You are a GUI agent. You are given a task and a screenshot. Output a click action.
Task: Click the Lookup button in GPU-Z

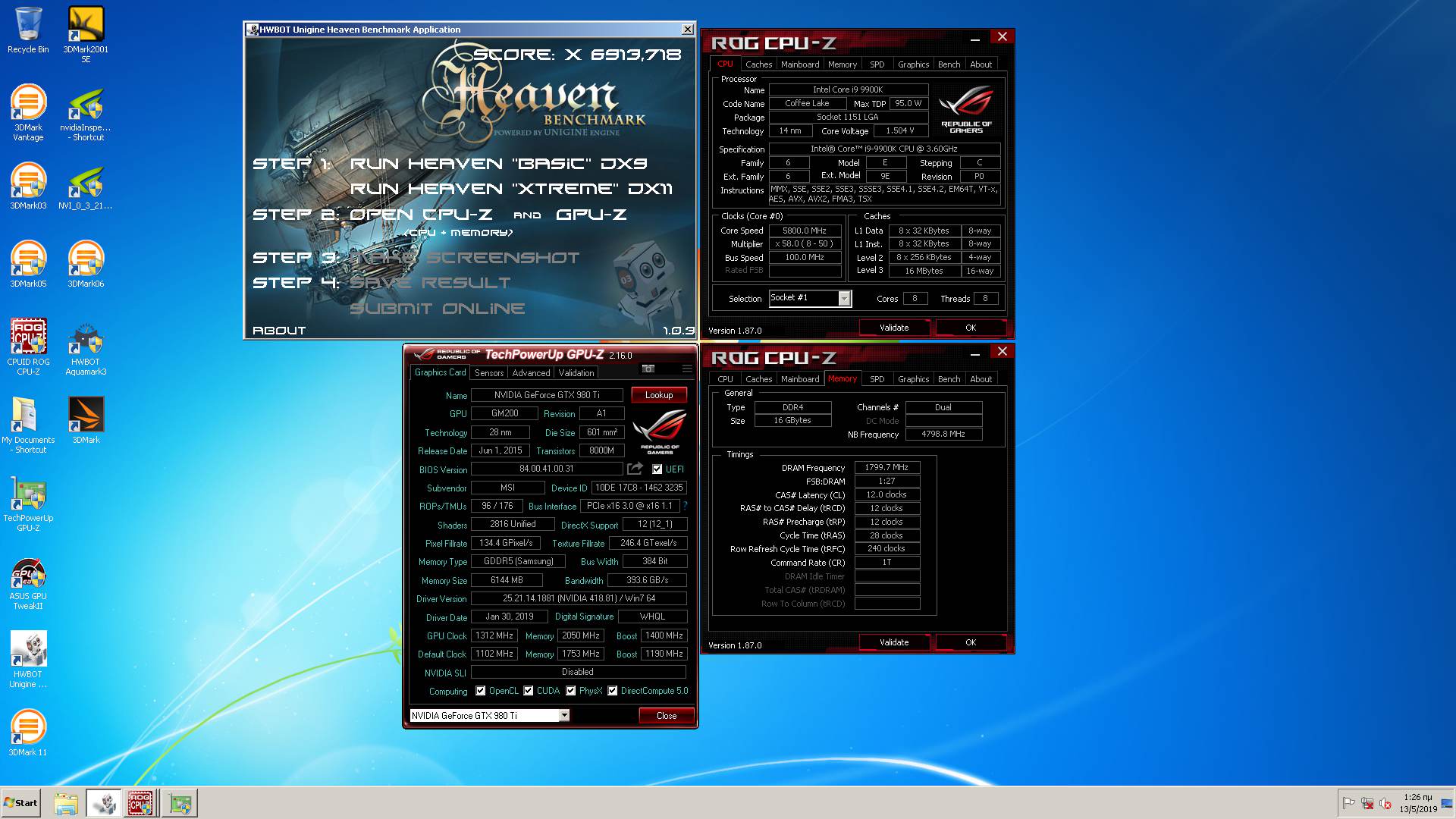[x=659, y=395]
